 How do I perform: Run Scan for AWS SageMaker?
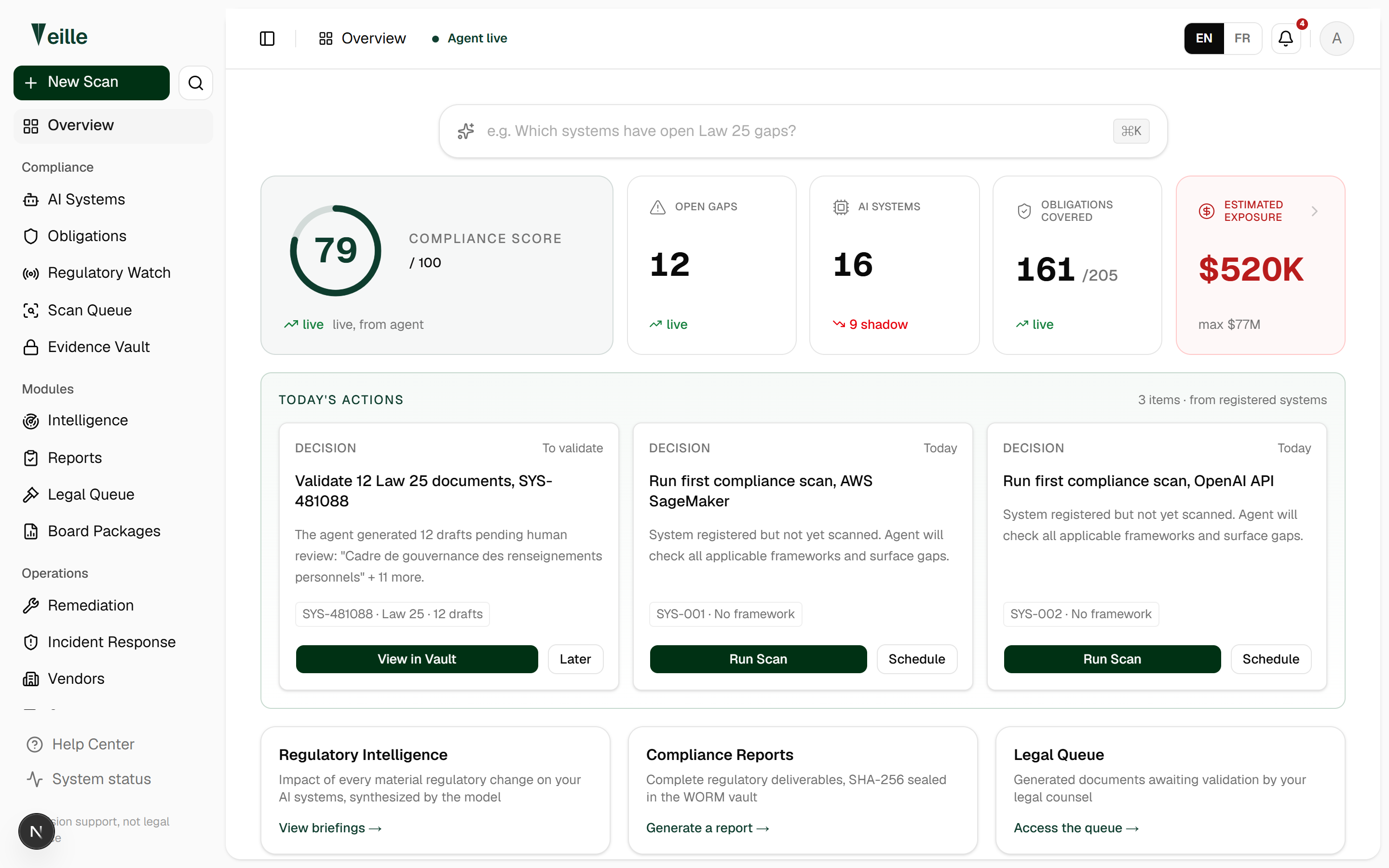coord(758,659)
